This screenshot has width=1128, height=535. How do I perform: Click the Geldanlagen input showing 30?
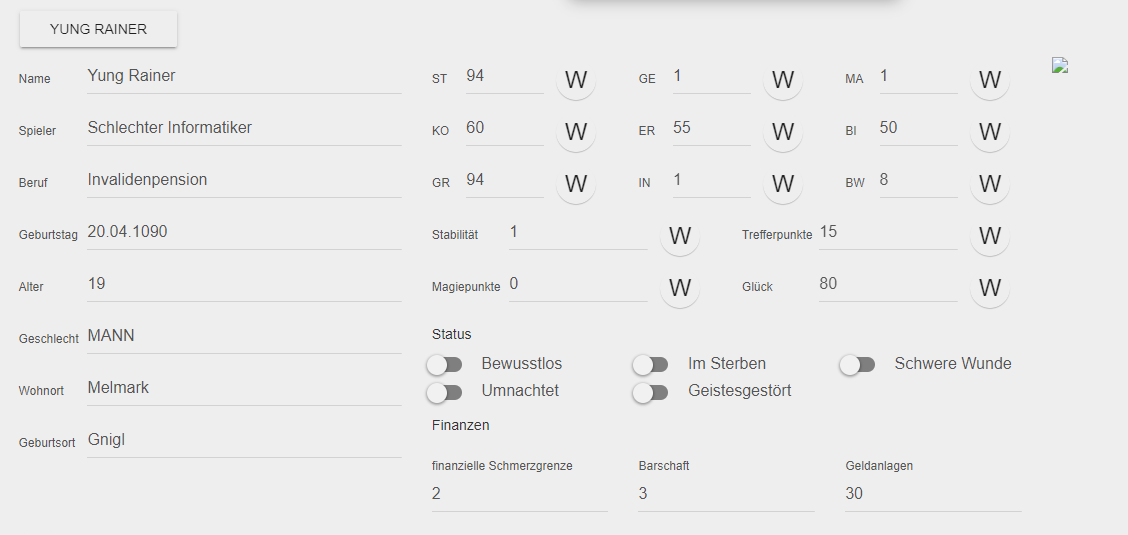click(933, 494)
